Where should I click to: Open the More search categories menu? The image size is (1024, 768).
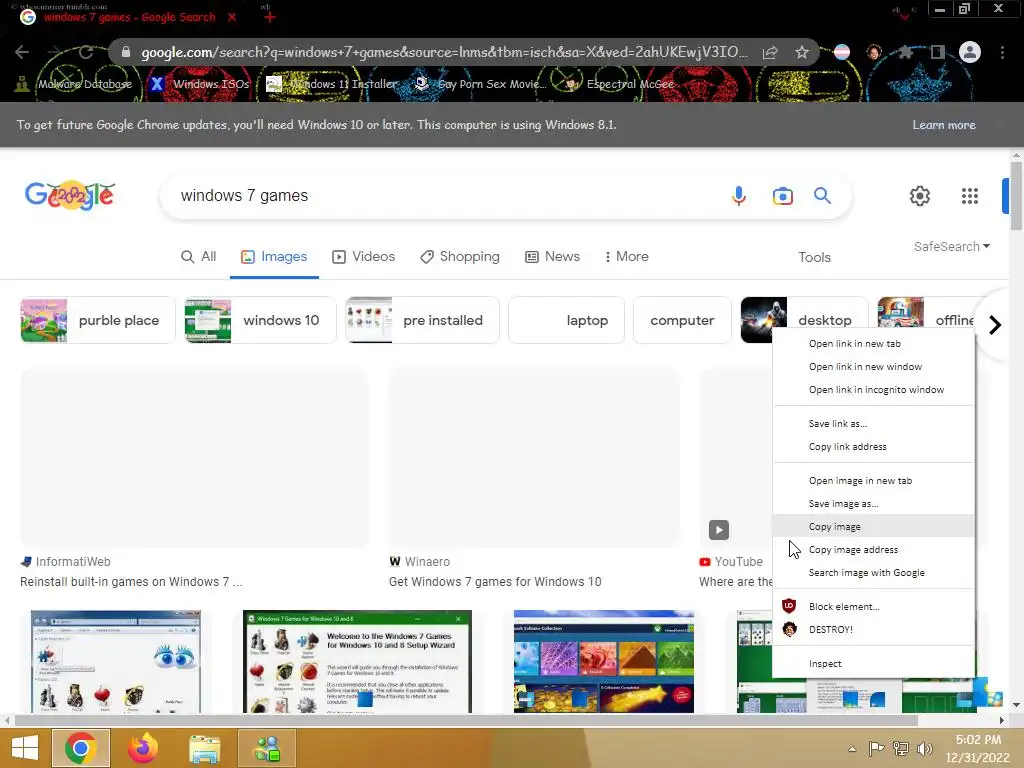tap(627, 257)
